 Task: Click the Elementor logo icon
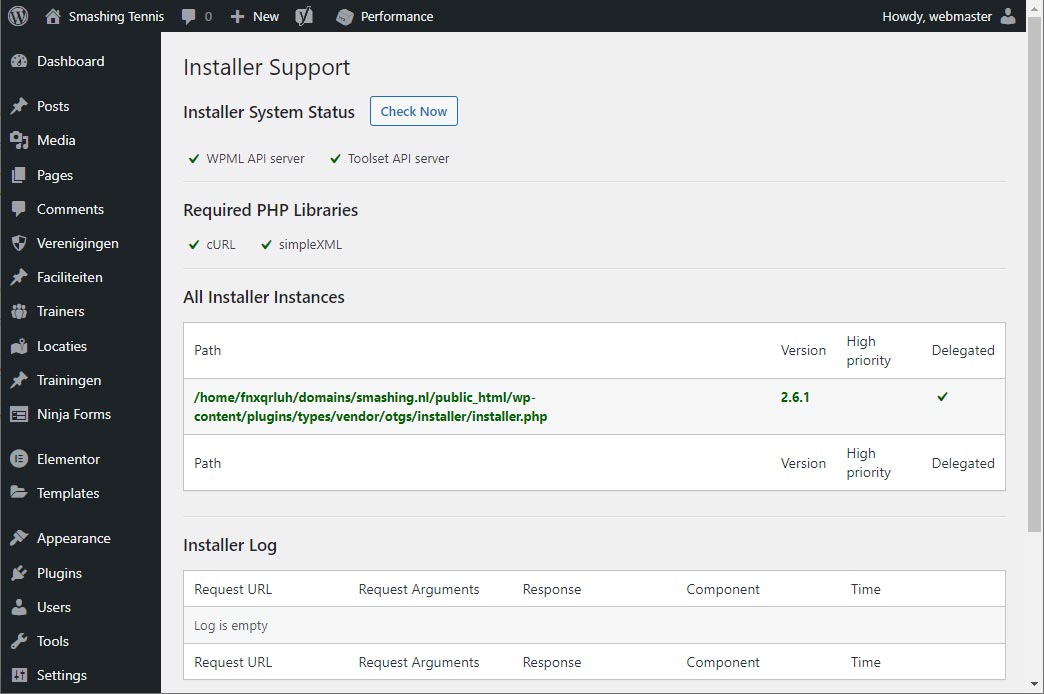click(19, 459)
